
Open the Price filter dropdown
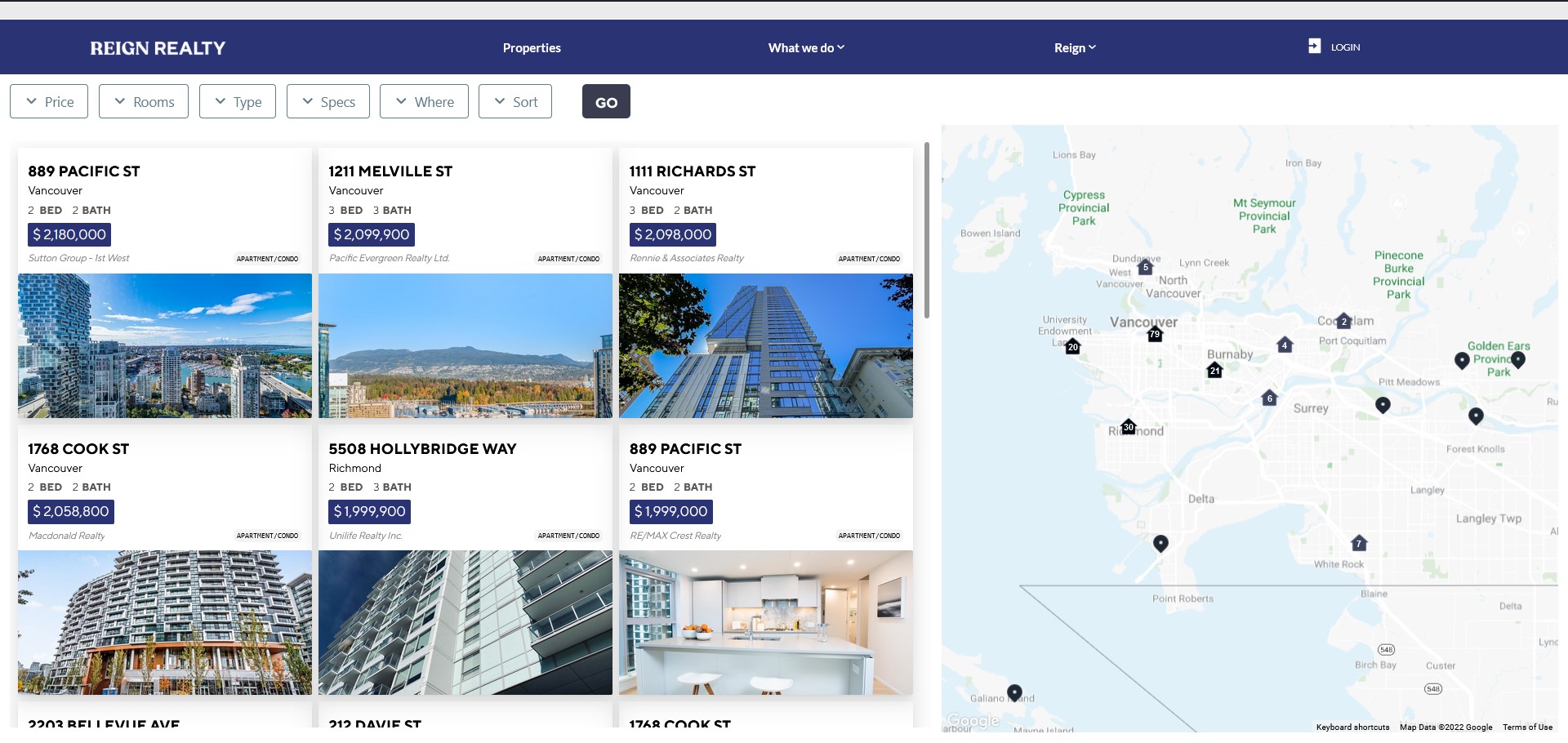click(49, 101)
